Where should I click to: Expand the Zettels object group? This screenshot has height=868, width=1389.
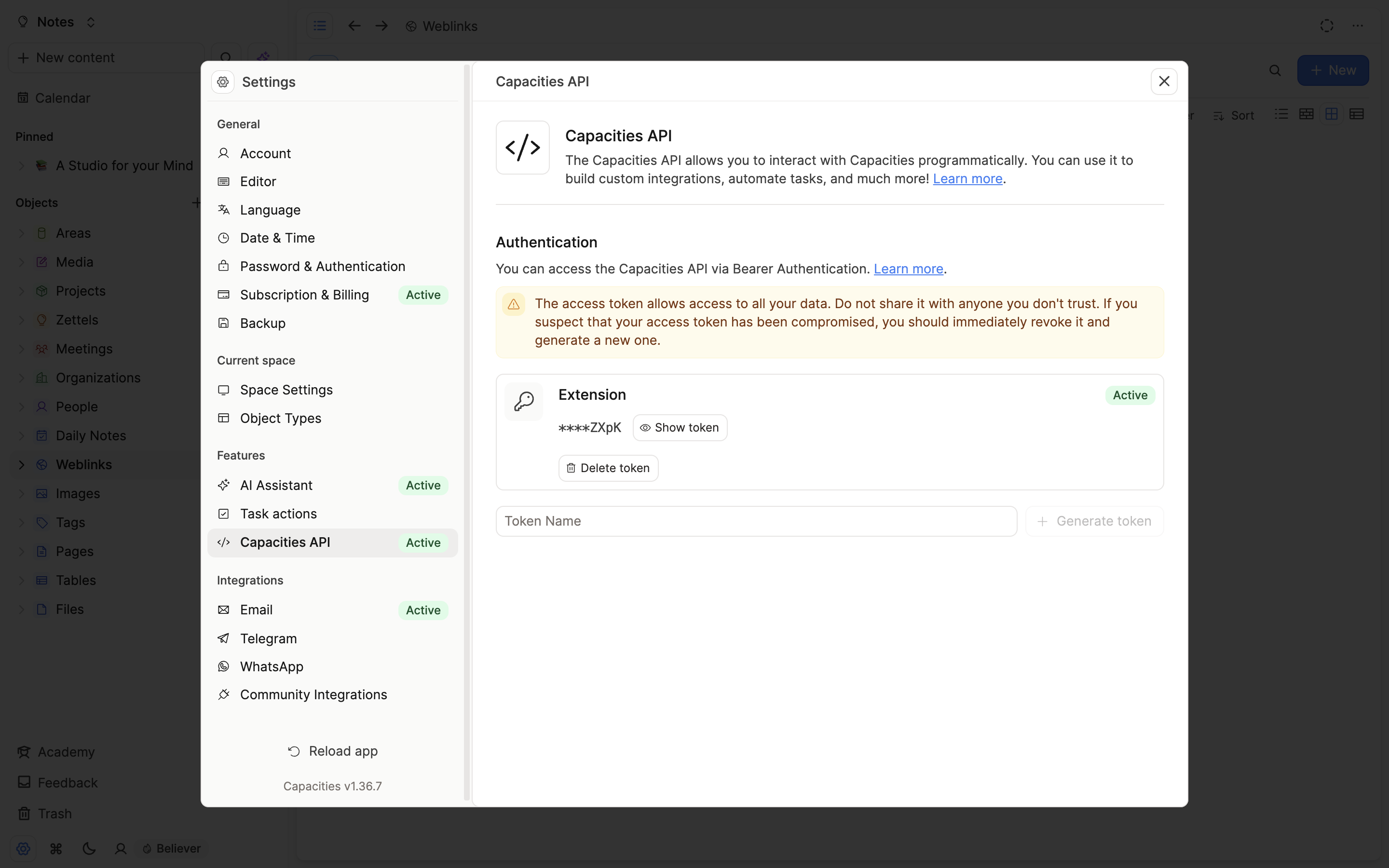pos(22,320)
